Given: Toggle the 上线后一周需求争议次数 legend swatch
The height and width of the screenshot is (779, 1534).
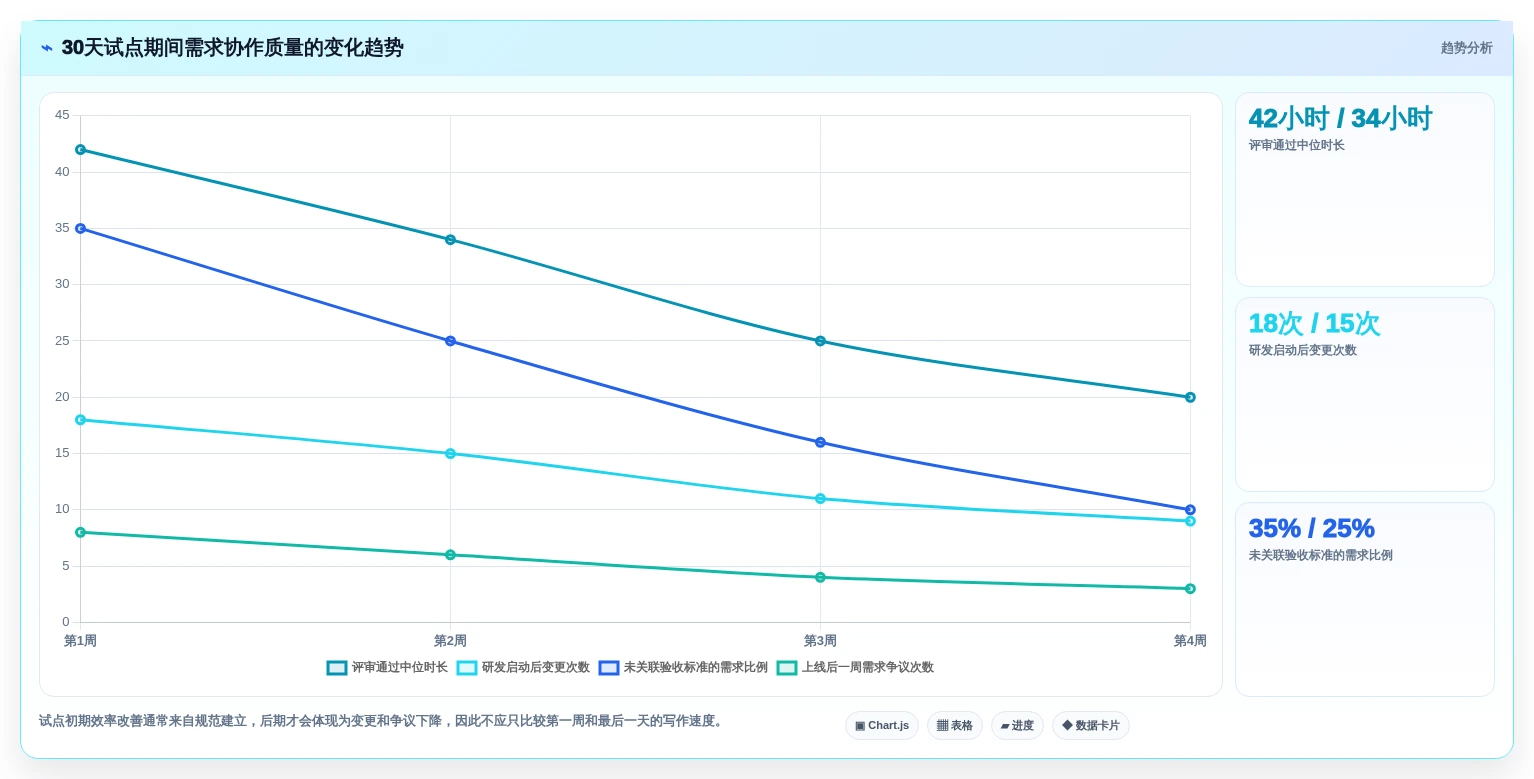Looking at the screenshot, I should 787,668.
